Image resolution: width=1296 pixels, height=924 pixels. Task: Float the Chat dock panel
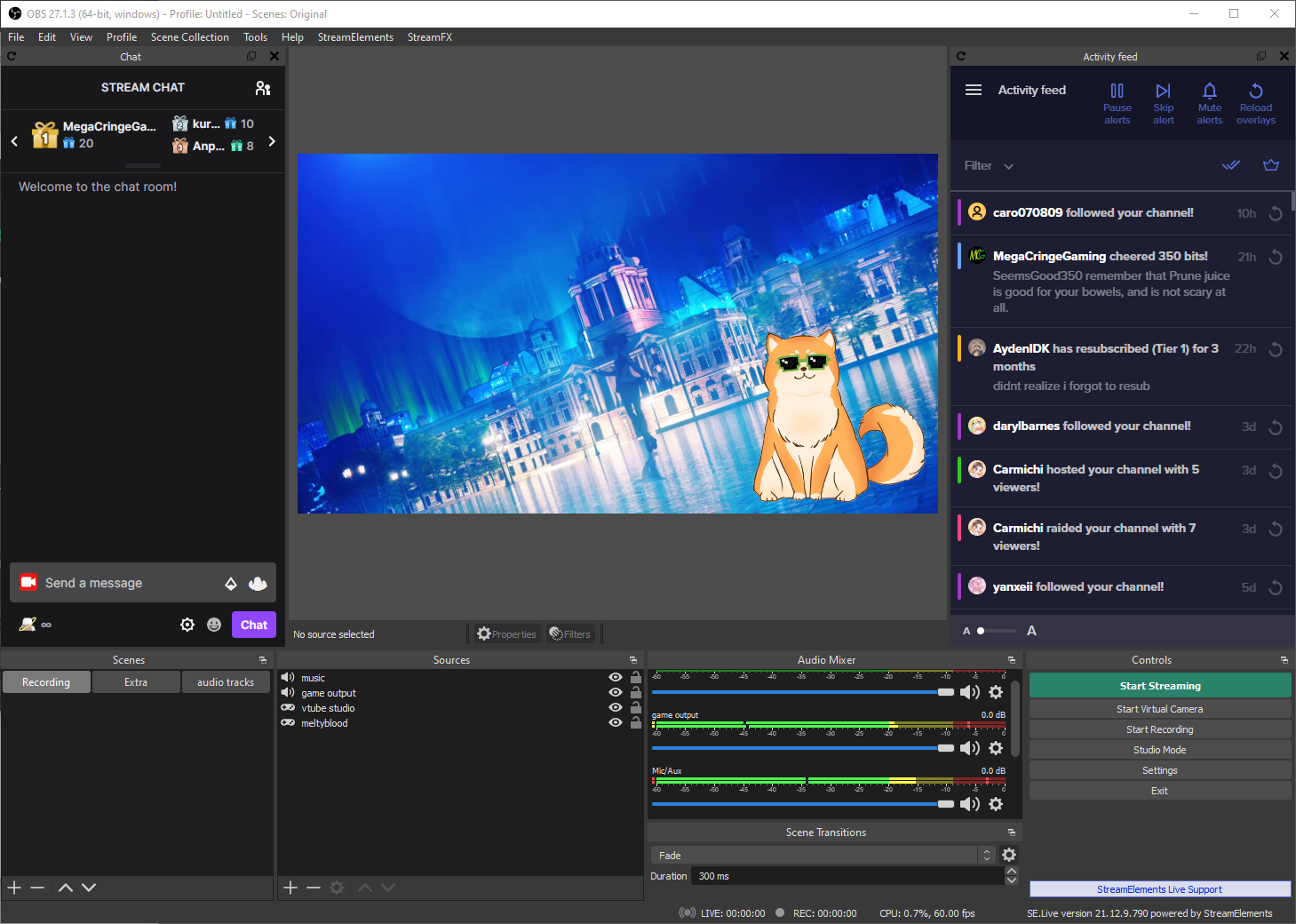251,56
